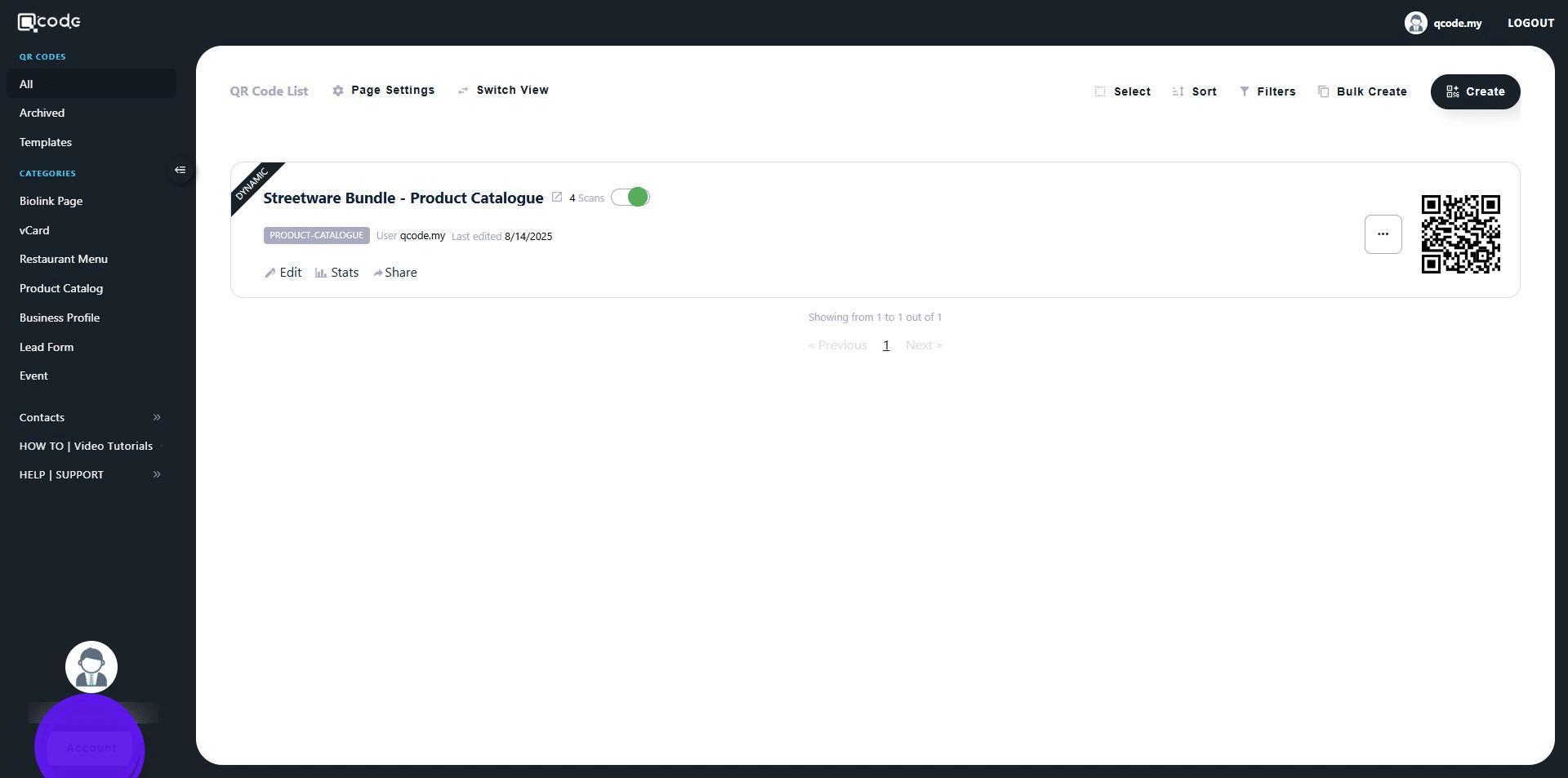
Task: Open external link icon beside catalogue title
Action: (x=557, y=198)
